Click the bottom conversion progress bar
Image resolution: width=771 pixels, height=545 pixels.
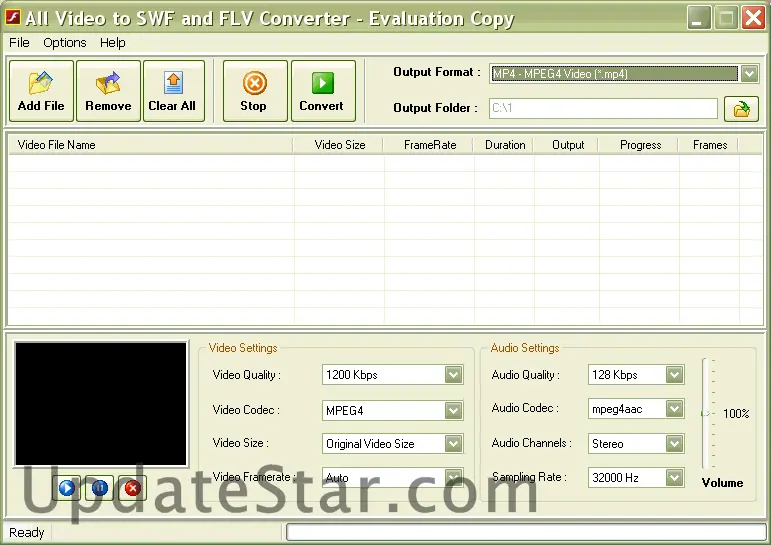[x=526, y=532]
